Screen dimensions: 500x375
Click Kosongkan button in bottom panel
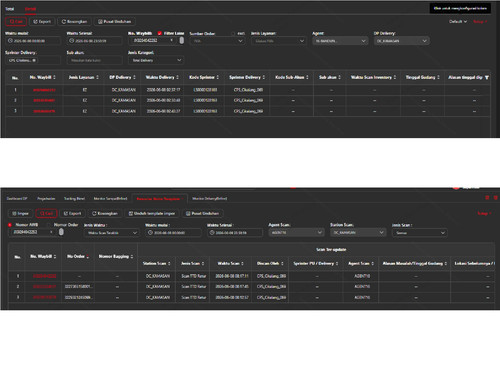[x=105, y=213]
